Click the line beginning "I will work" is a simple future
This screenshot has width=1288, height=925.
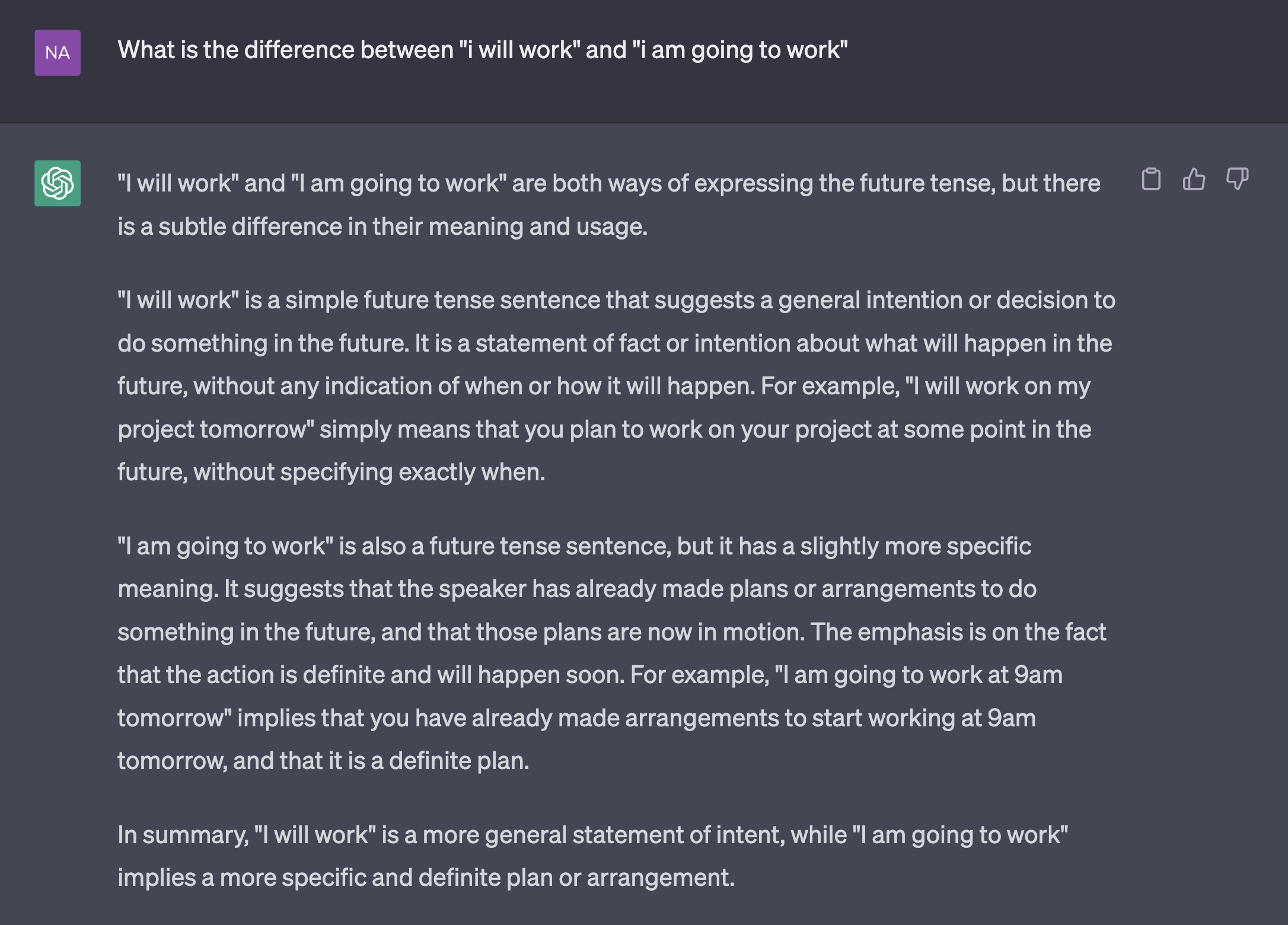[x=617, y=300]
